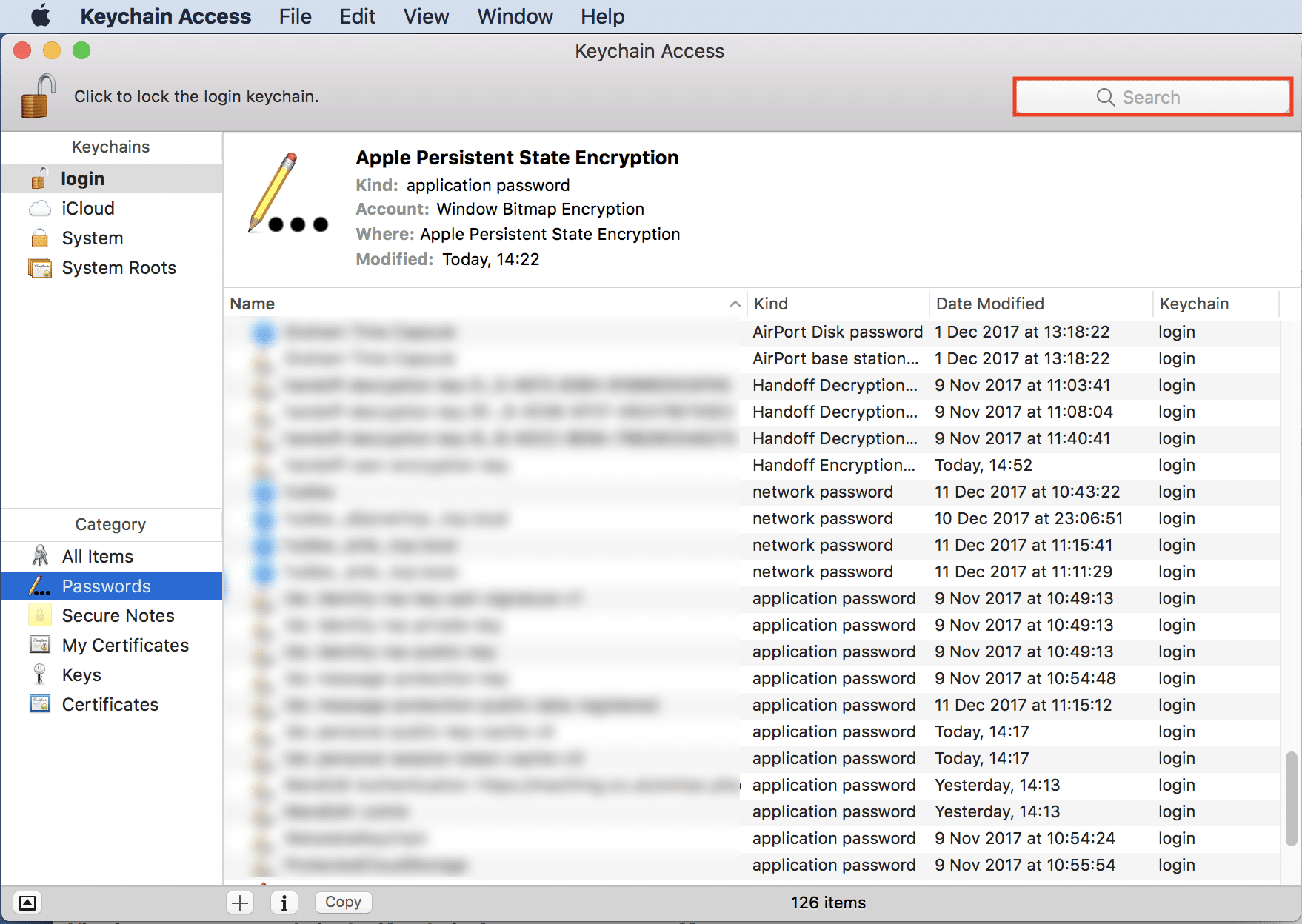
Task: Select application password dated 10:54:48
Action: (x=752, y=678)
